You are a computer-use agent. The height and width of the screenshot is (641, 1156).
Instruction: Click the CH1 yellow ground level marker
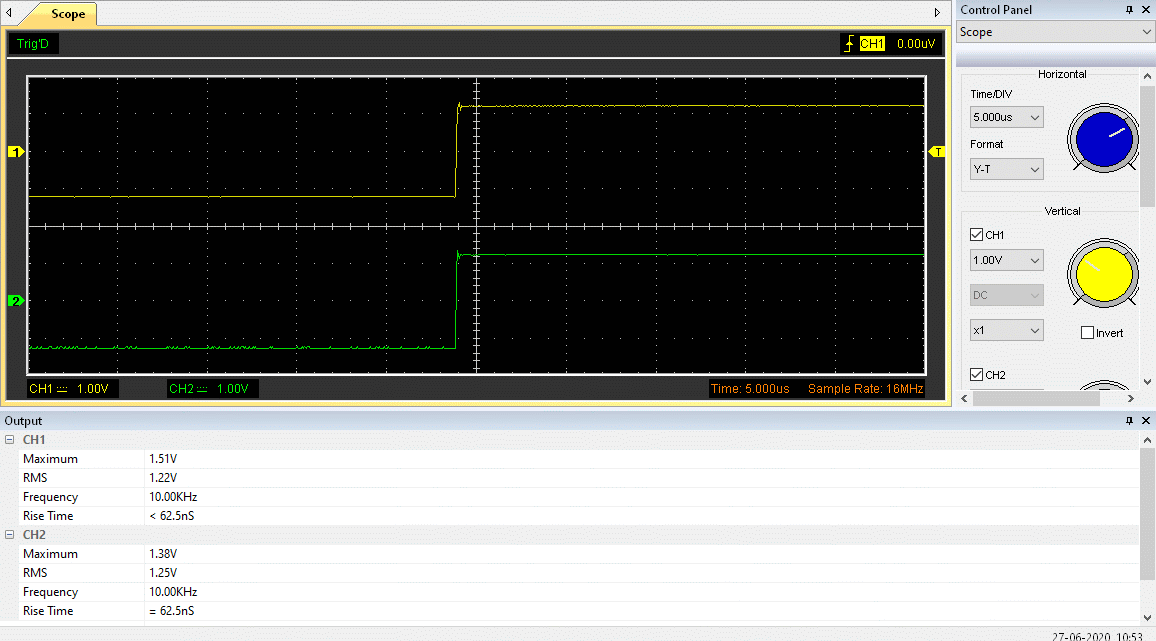pyautogui.click(x=15, y=152)
